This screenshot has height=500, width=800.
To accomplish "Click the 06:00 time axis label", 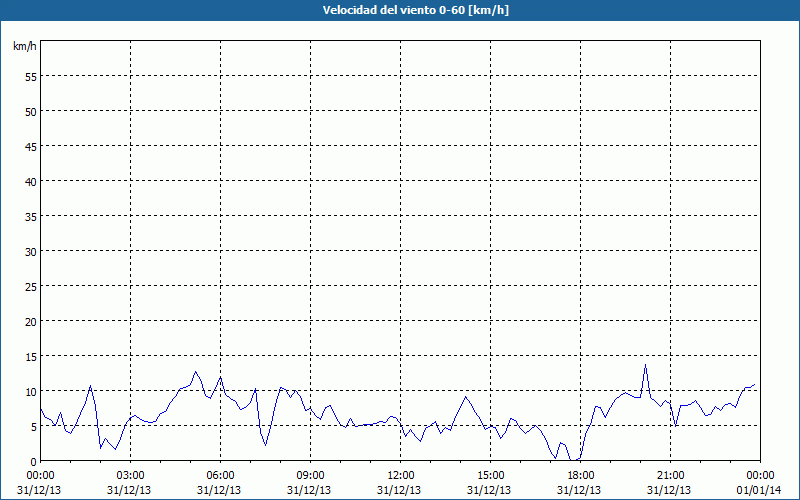I will pyautogui.click(x=220, y=476).
